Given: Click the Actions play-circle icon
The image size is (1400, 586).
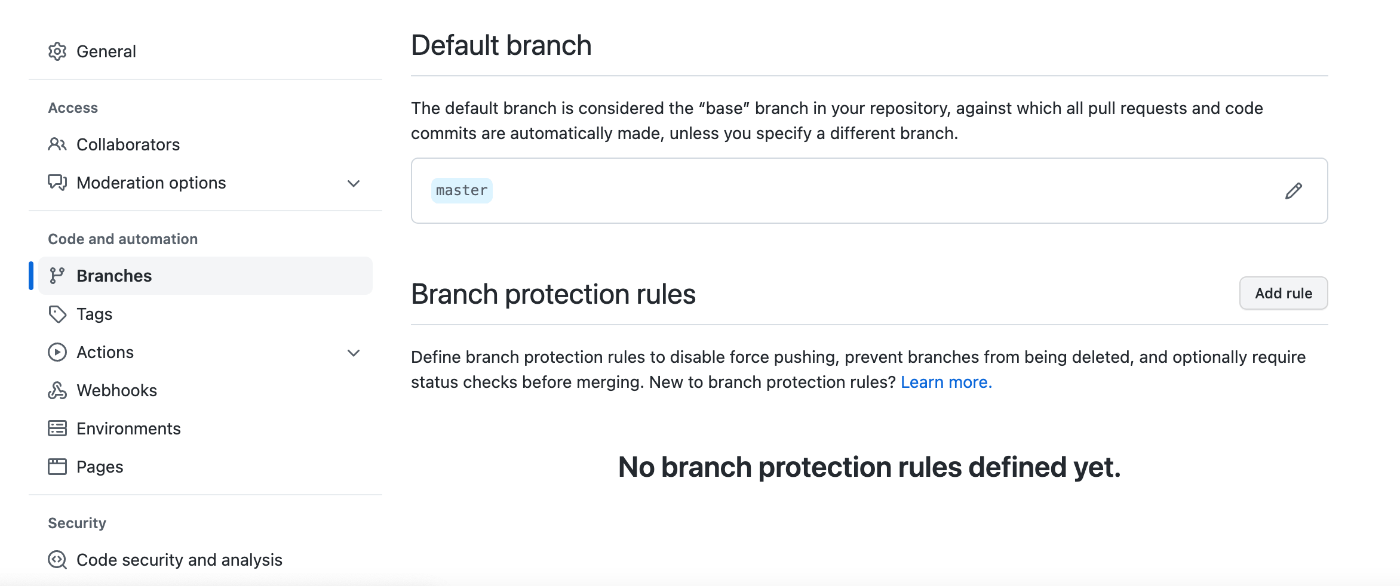Looking at the screenshot, I should (x=57, y=352).
